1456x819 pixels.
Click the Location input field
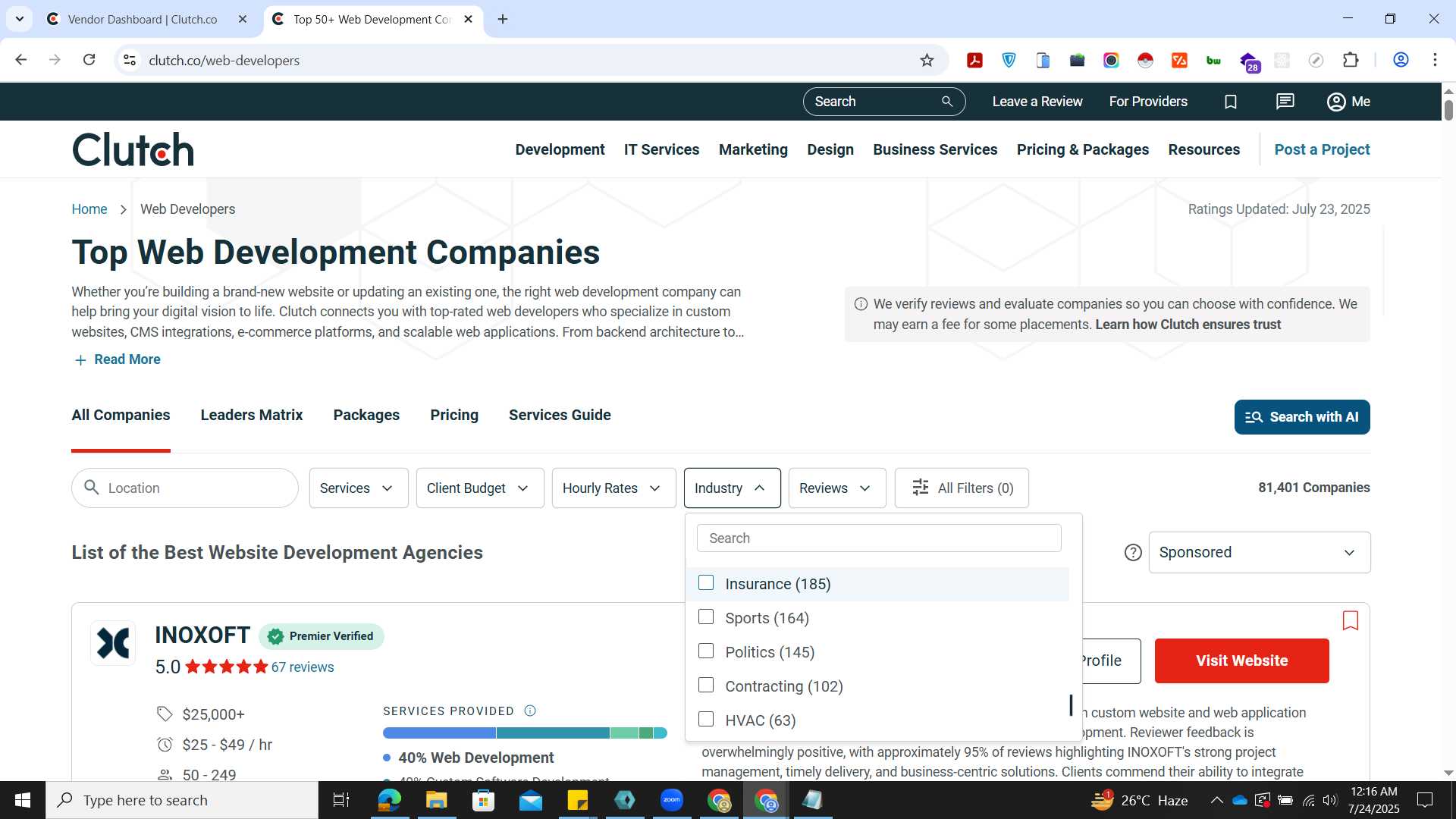[185, 488]
